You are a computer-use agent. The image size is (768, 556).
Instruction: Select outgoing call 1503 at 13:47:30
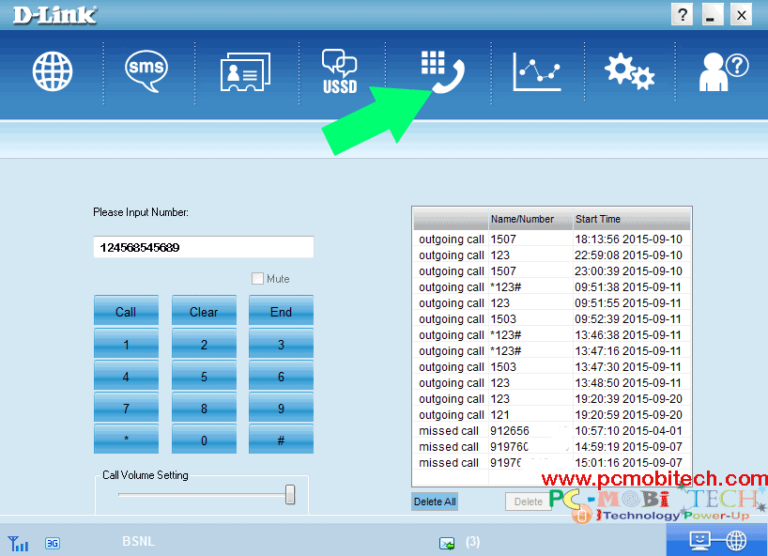(x=552, y=367)
